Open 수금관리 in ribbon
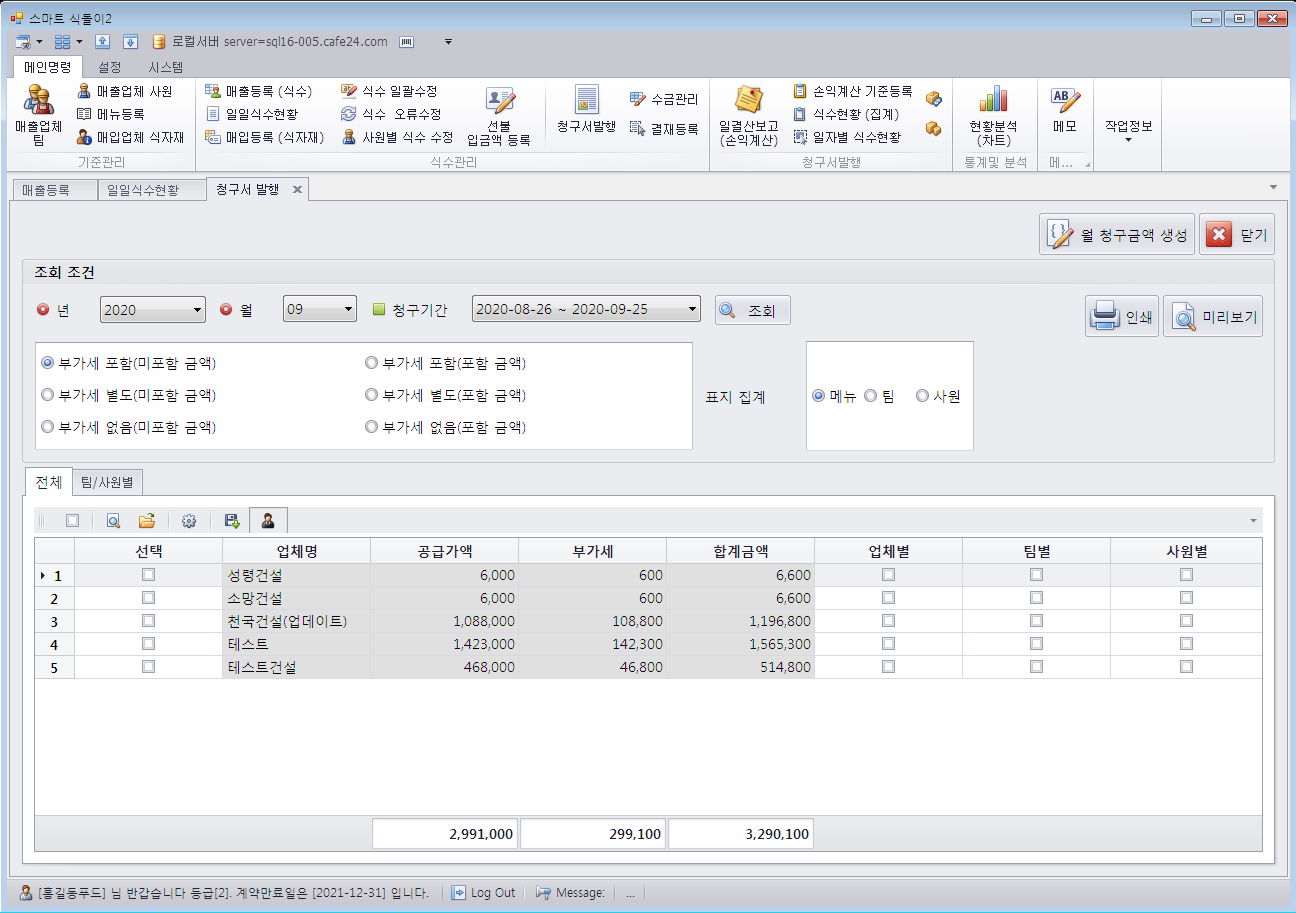Image resolution: width=1296 pixels, height=913 pixels. tap(664, 99)
